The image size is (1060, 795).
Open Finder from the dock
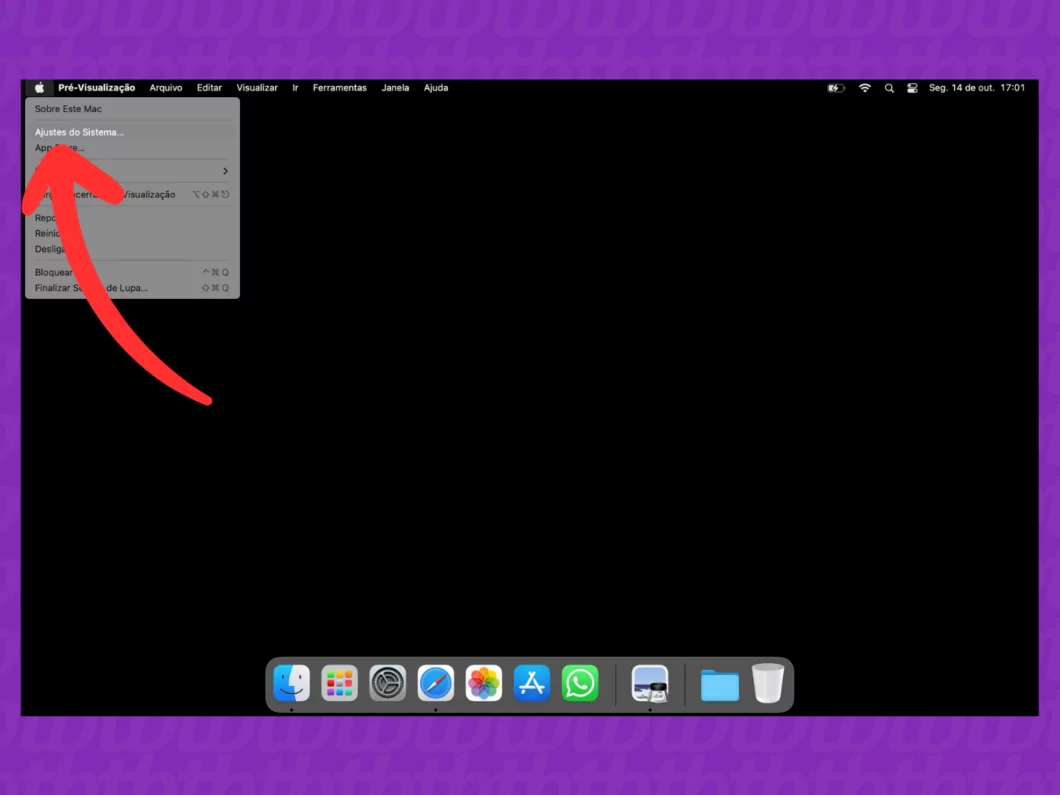coord(291,683)
